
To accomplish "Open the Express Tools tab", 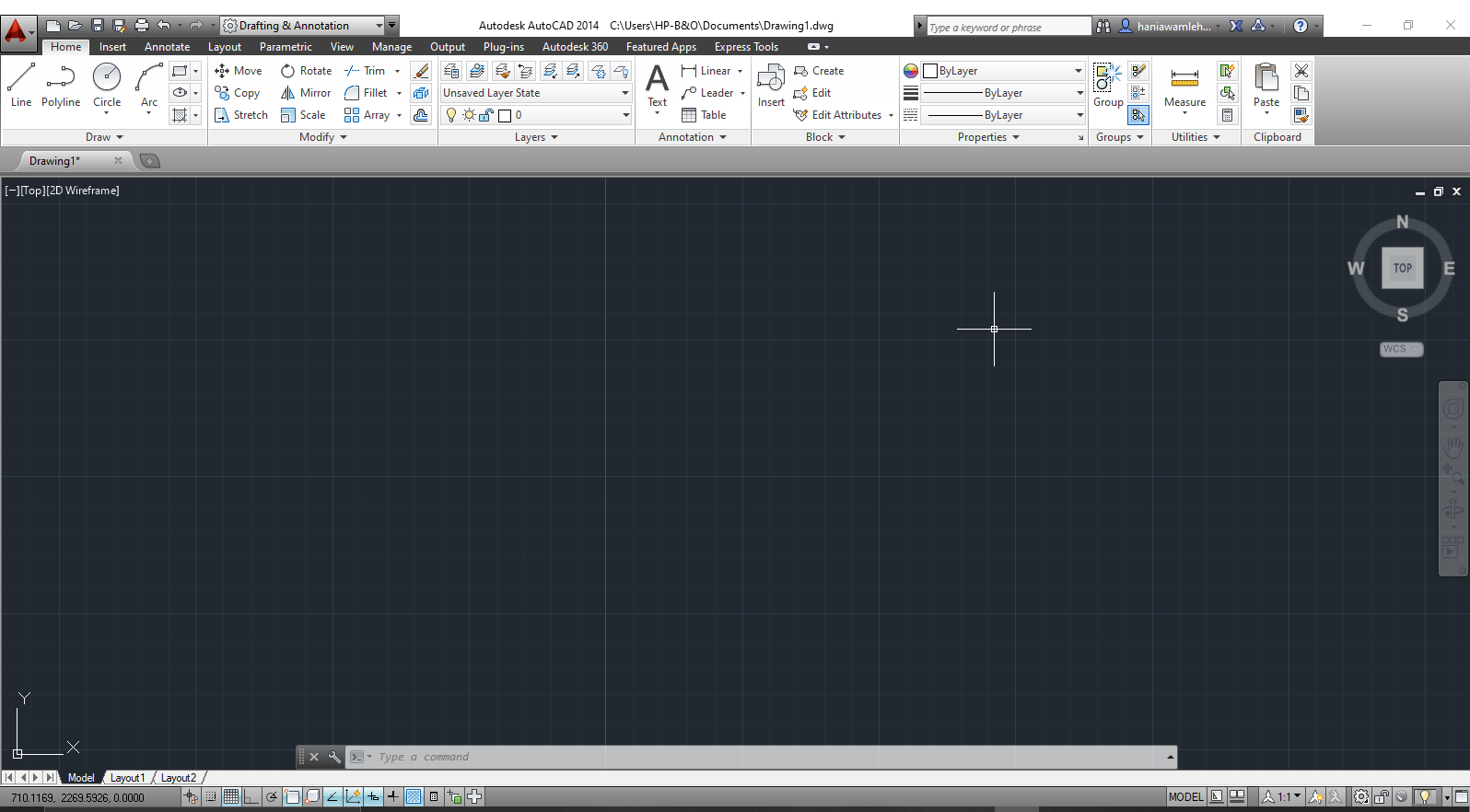I will point(746,47).
